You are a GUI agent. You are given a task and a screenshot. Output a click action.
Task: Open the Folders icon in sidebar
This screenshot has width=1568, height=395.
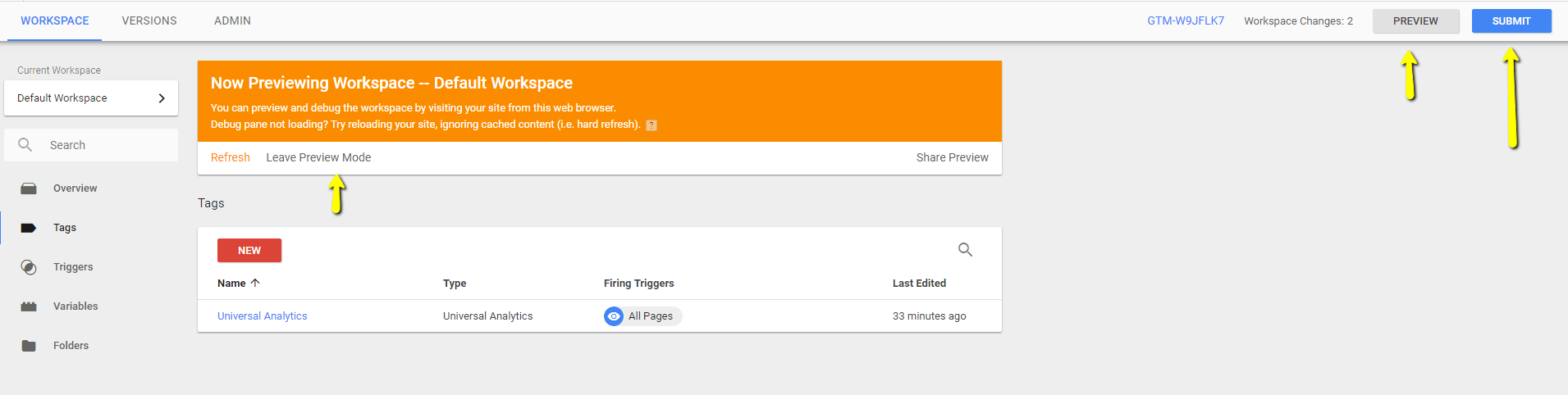29,346
